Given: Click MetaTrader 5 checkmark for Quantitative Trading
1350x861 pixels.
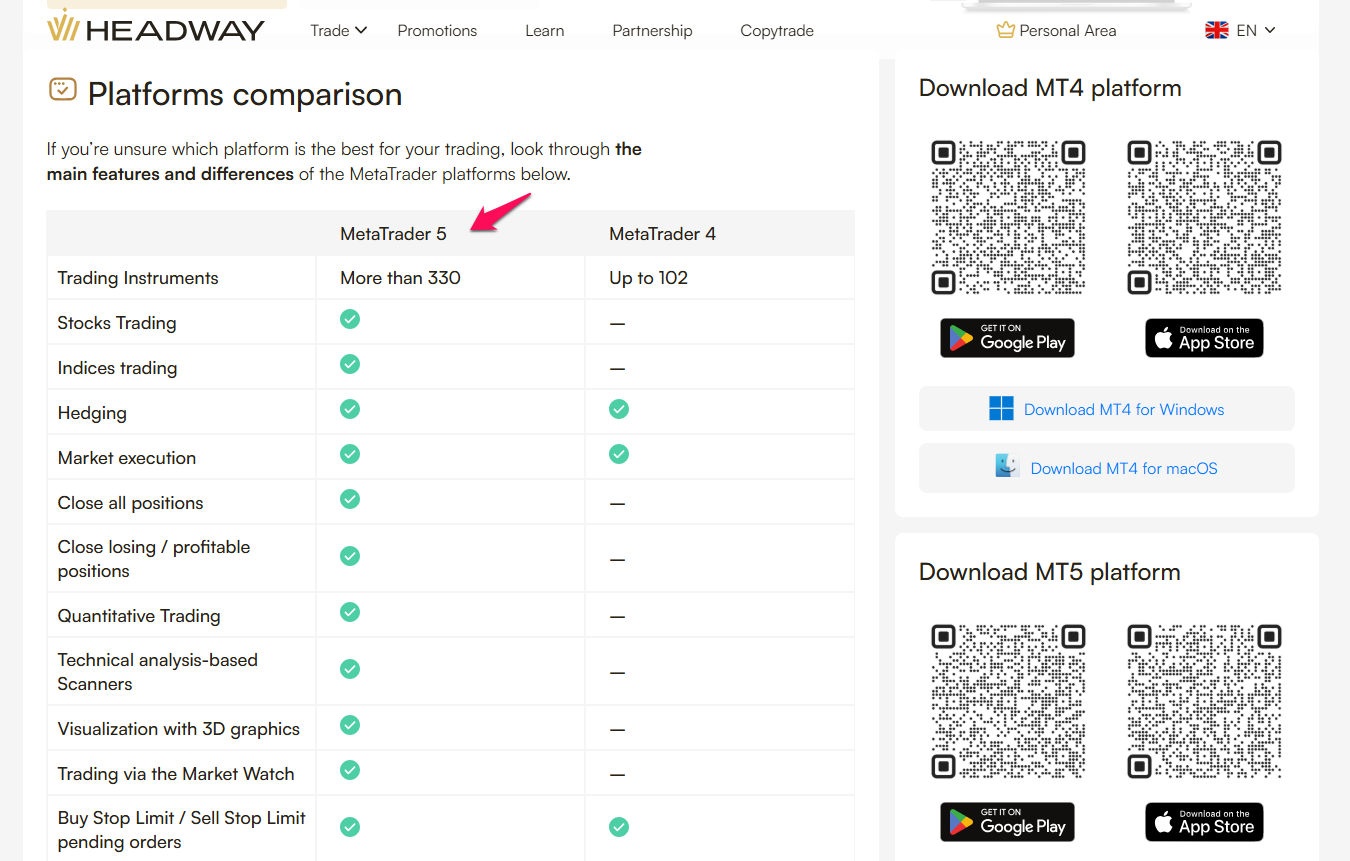Looking at the screenshot, I should point(350,612).
